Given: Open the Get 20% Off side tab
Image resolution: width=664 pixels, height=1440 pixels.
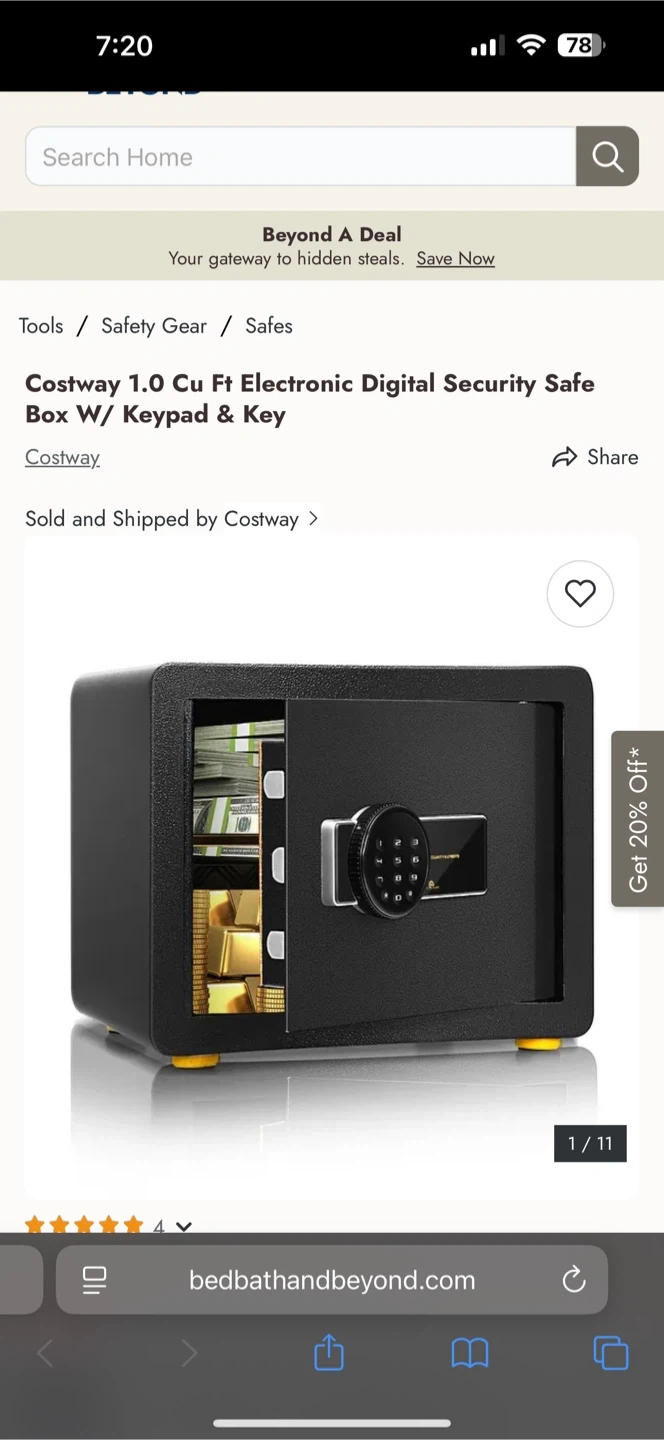Looking at the screenshot, I should tap(638, 819).
